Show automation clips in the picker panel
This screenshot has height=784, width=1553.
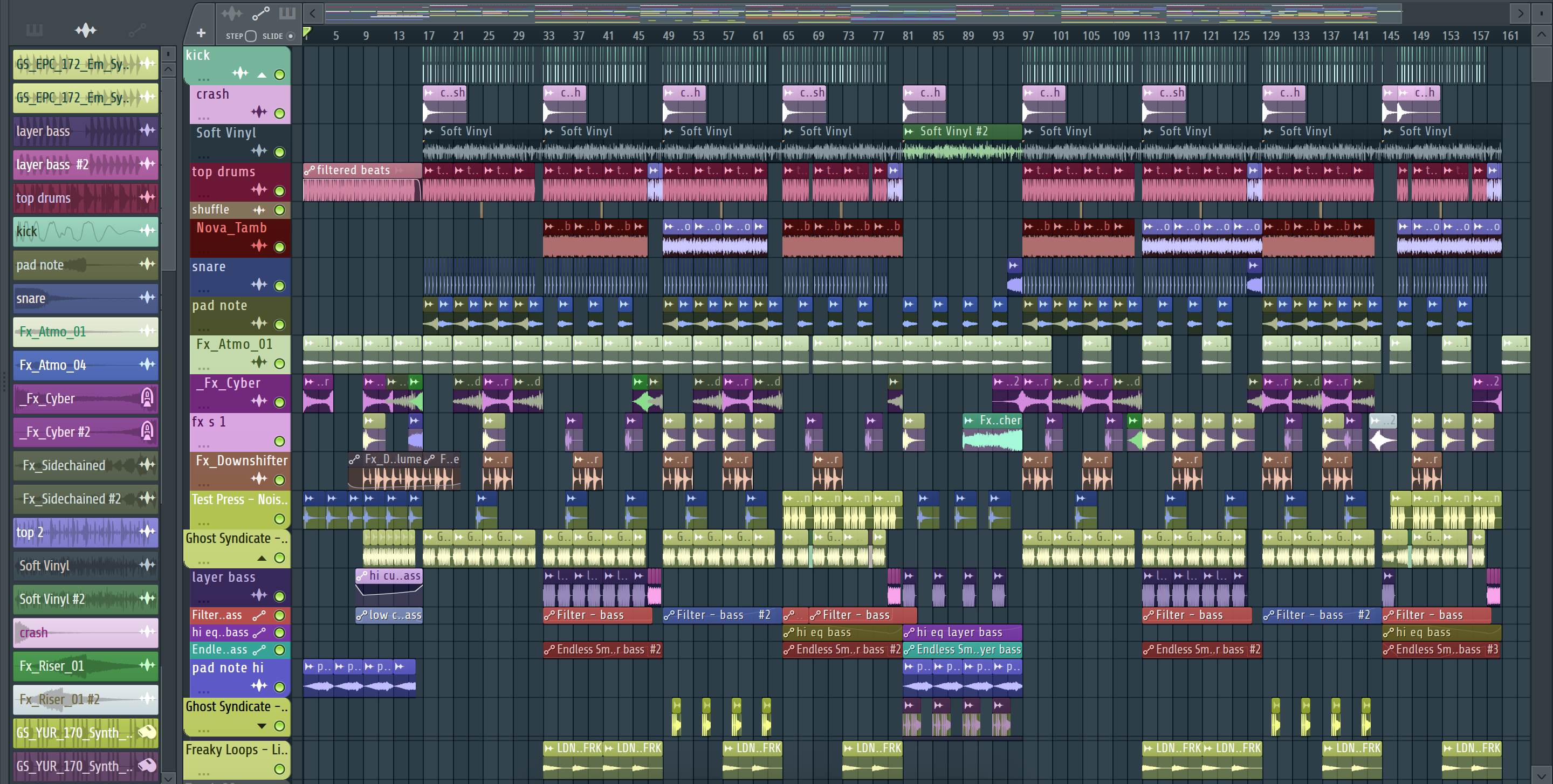coord(137,30)
